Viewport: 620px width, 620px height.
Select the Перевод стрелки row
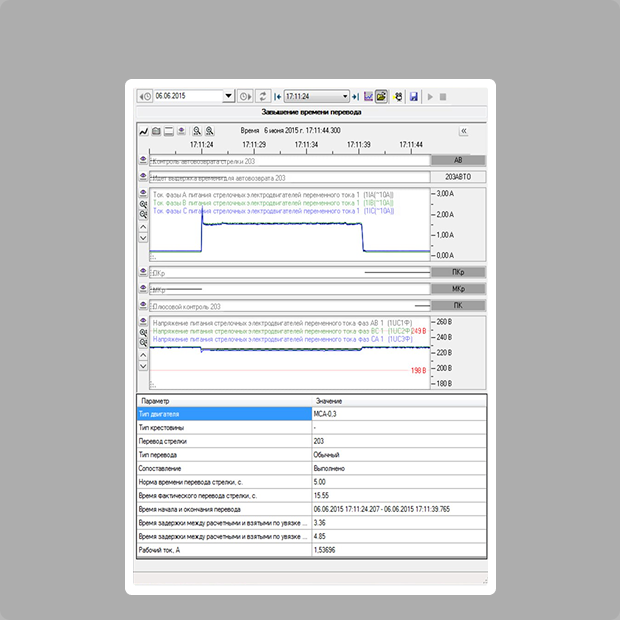click(x=312, y=441)
